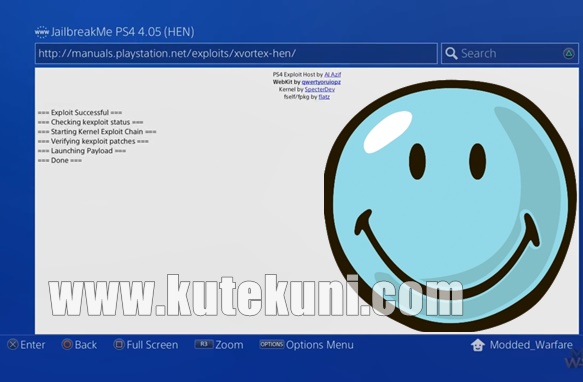Click 'Starting Kernel Exploit Chain' line
The width and height of the screenshot is (583, 382).
pos(97,132)
